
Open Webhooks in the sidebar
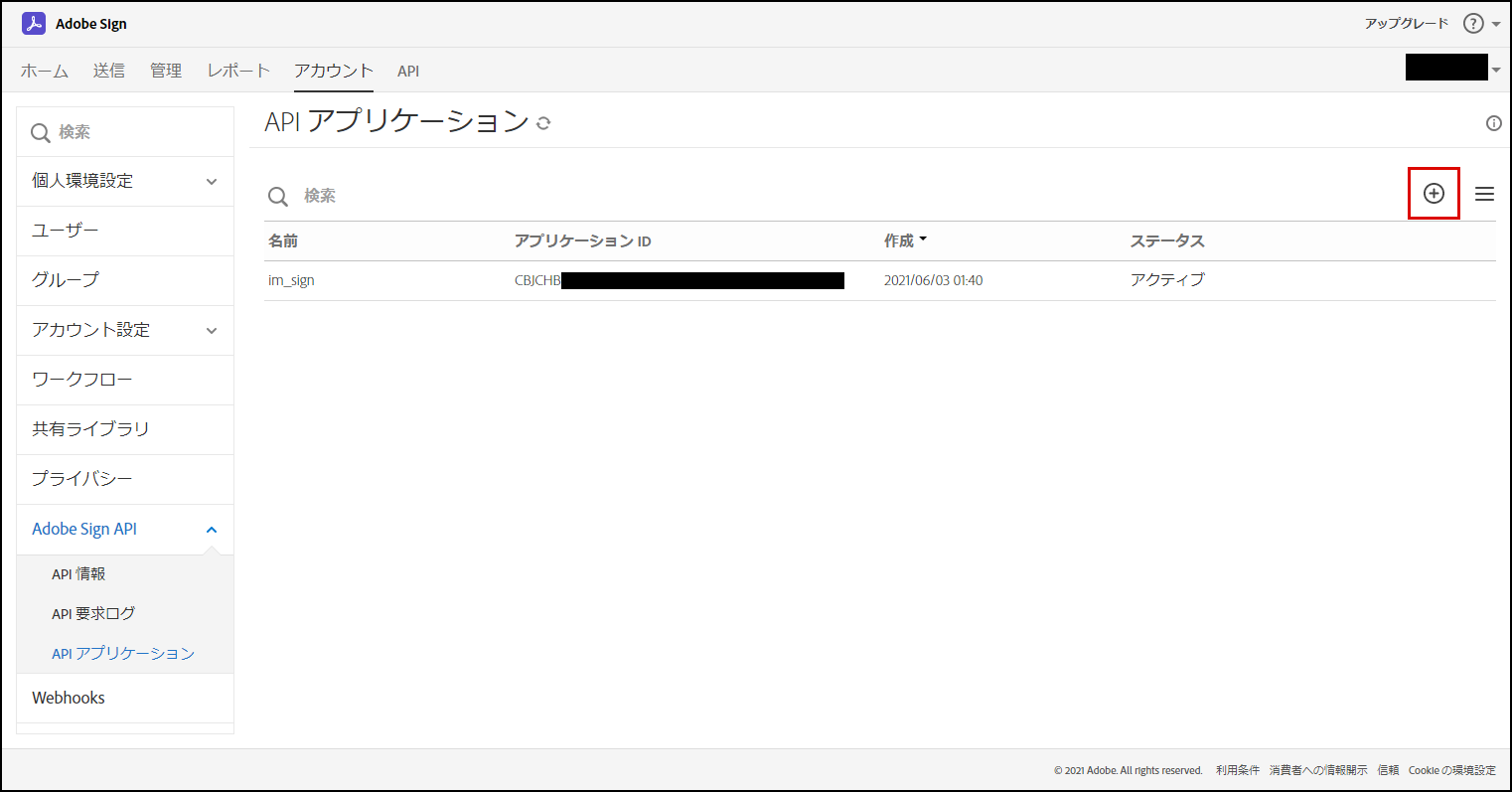point(124,698)
